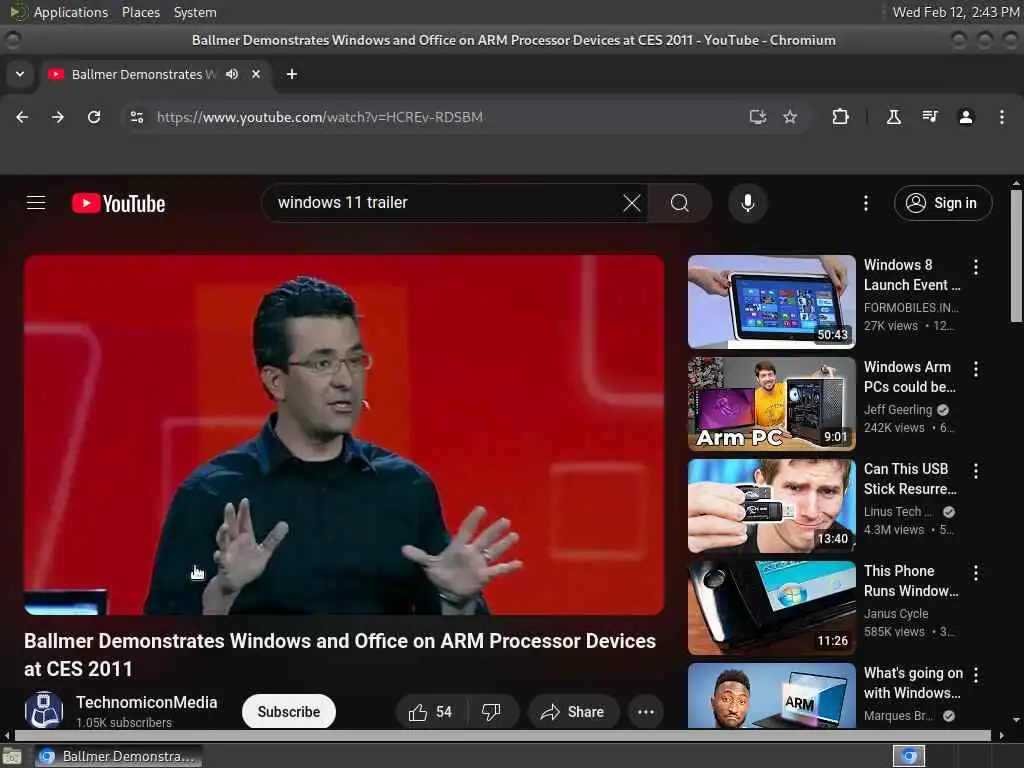Open Windows Arm PCs could be title
1024x768 pixels.
(910, 377)
